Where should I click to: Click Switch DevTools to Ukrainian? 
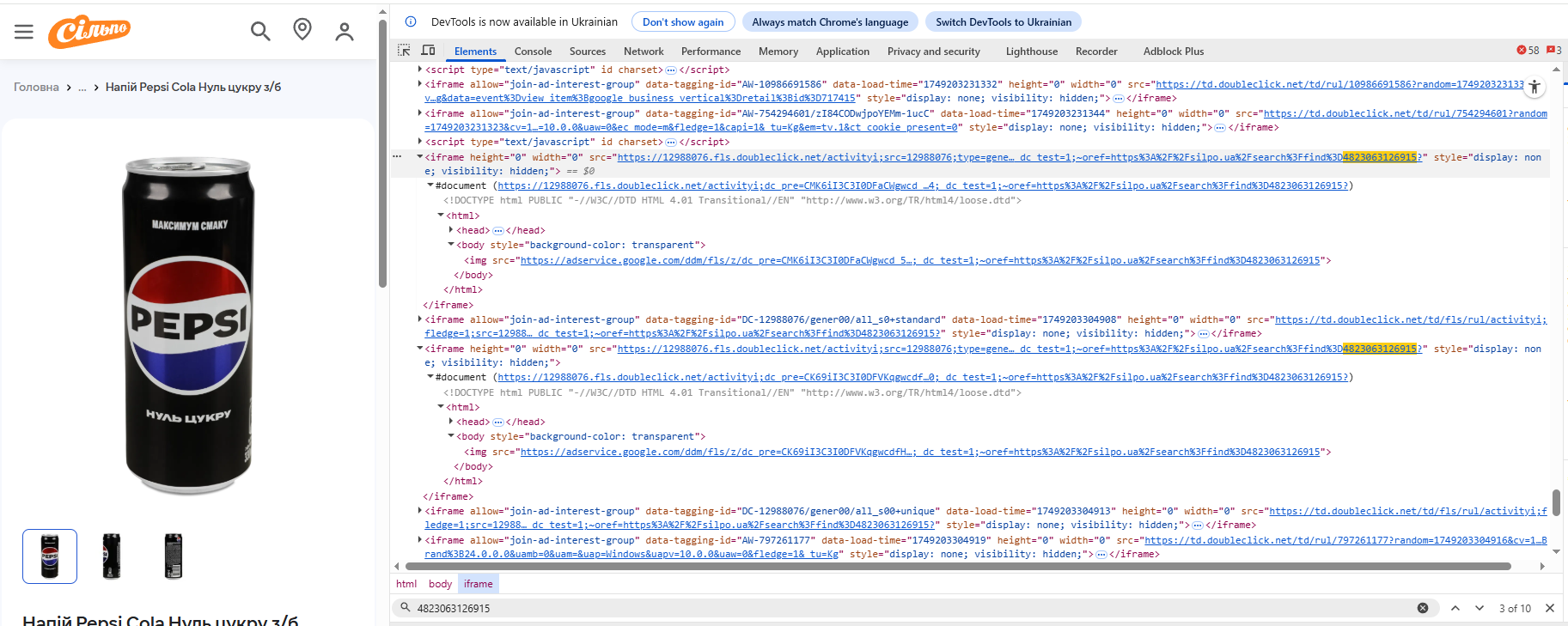click(x=1004, y=22)
